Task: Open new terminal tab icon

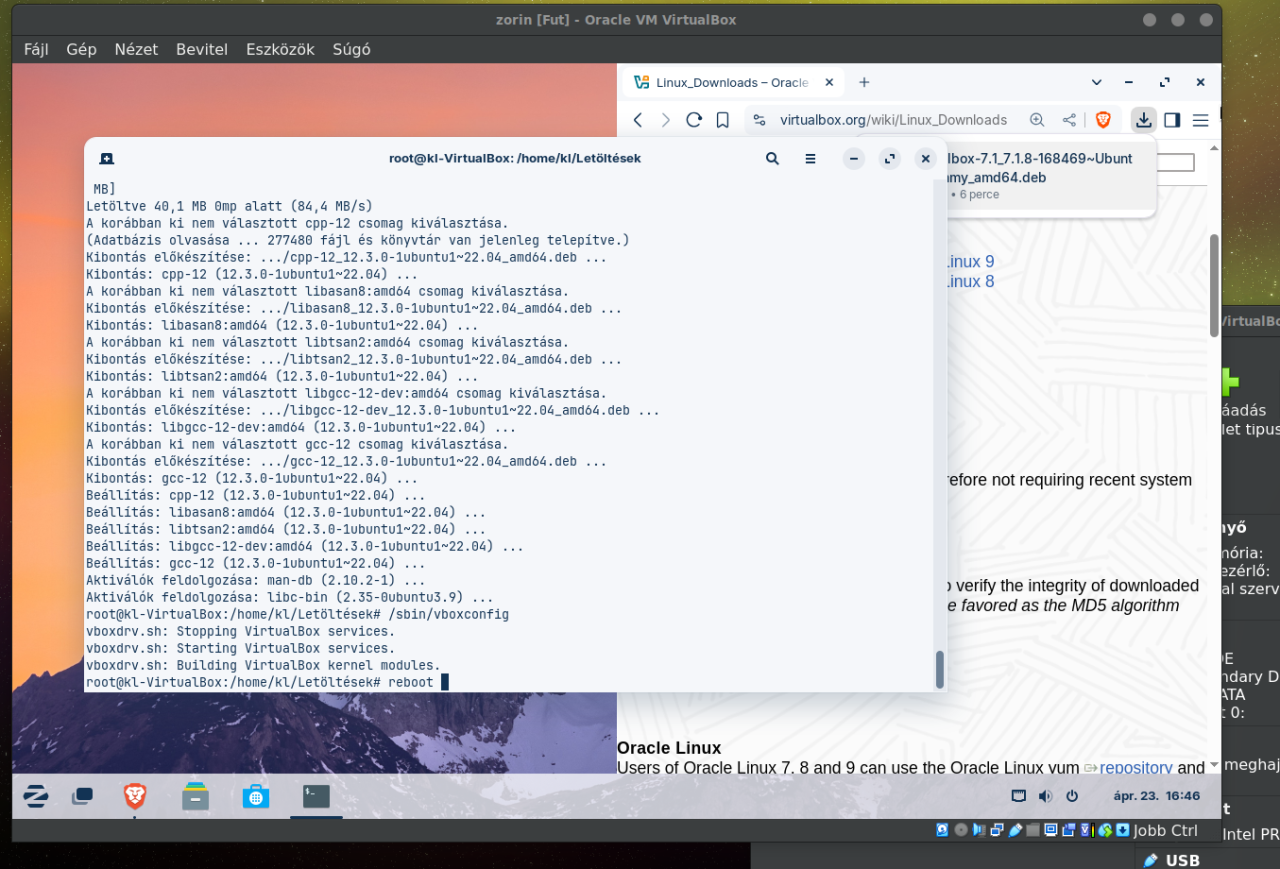Action: [x=107, y=158]
